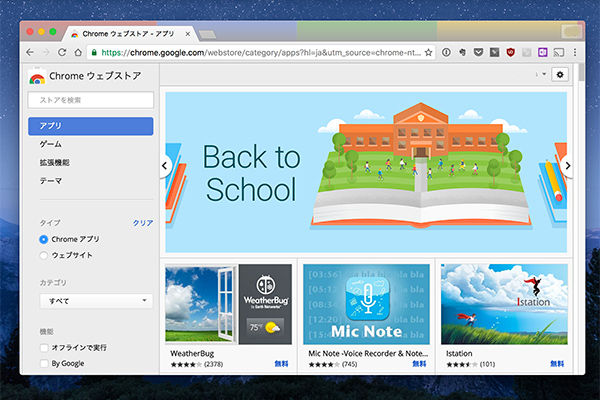Click the 無料 link for Istation
The image size is (600, 400).
point(557,364)
